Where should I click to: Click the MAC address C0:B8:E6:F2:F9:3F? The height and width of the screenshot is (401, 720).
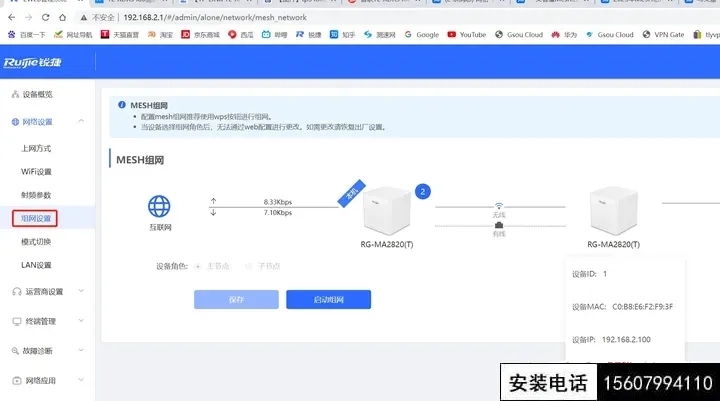pyautogui.click(x=642, y=307)
